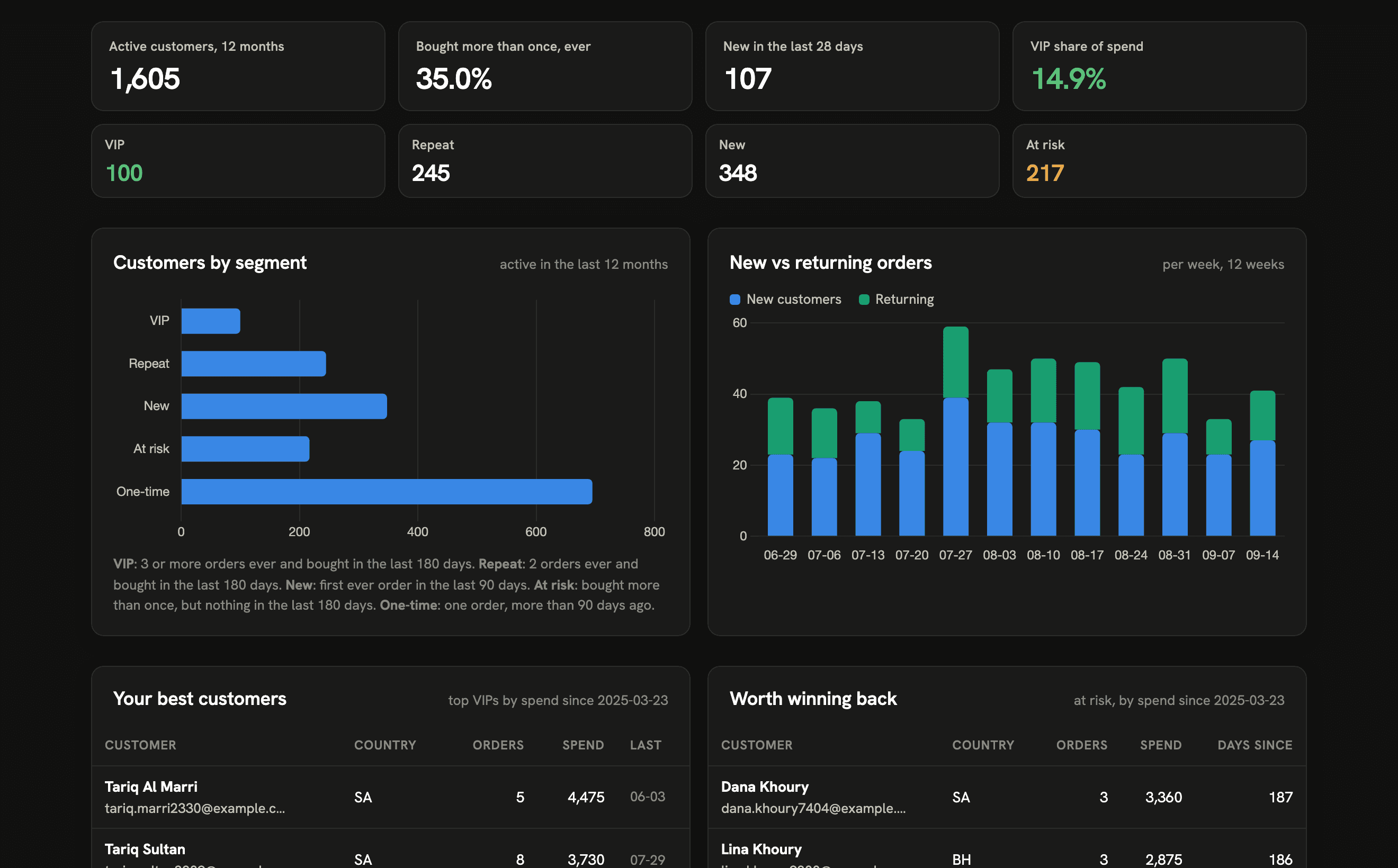Sort best customers by CUSTOMER column header
This screenshot has width=1398, height=868.
tap(140, 745)
